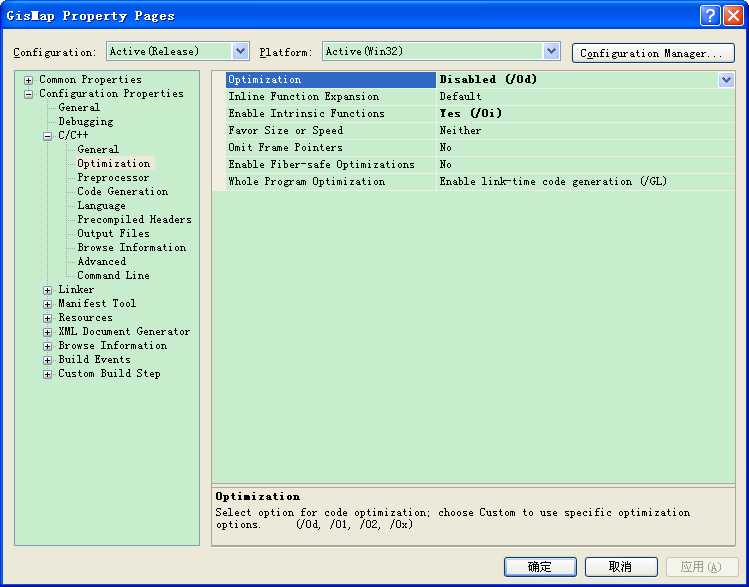Select the Build Events label
Screen dimensions: 749x587
click(x=94, y=359)
